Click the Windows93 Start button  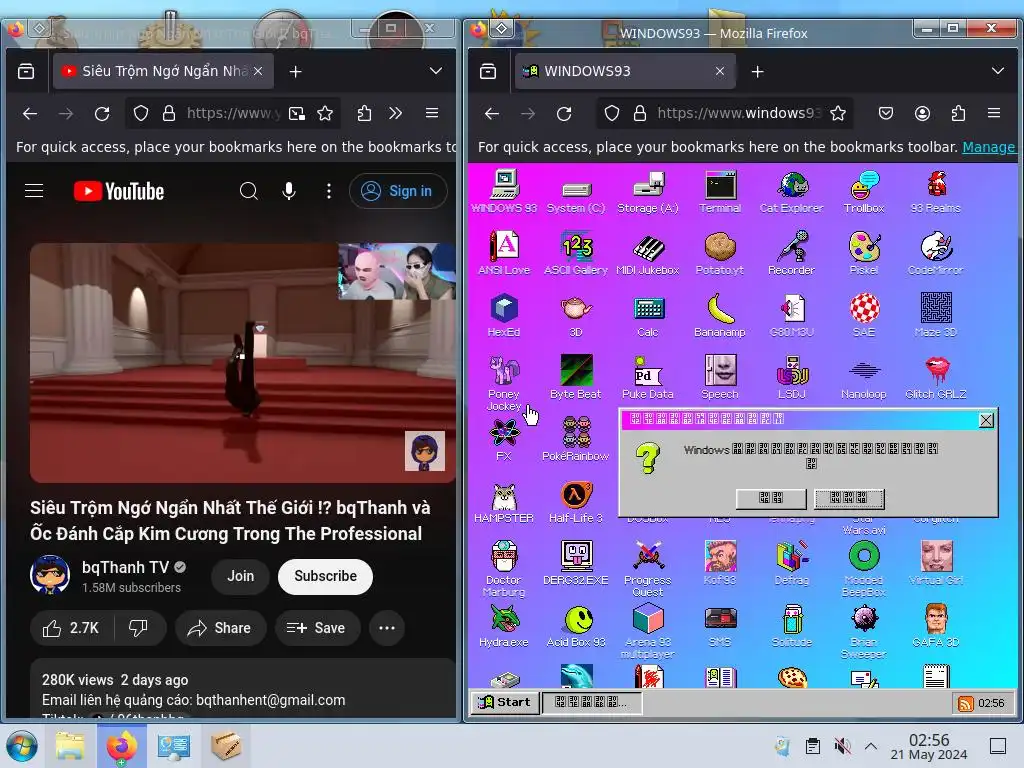[505, 702]
